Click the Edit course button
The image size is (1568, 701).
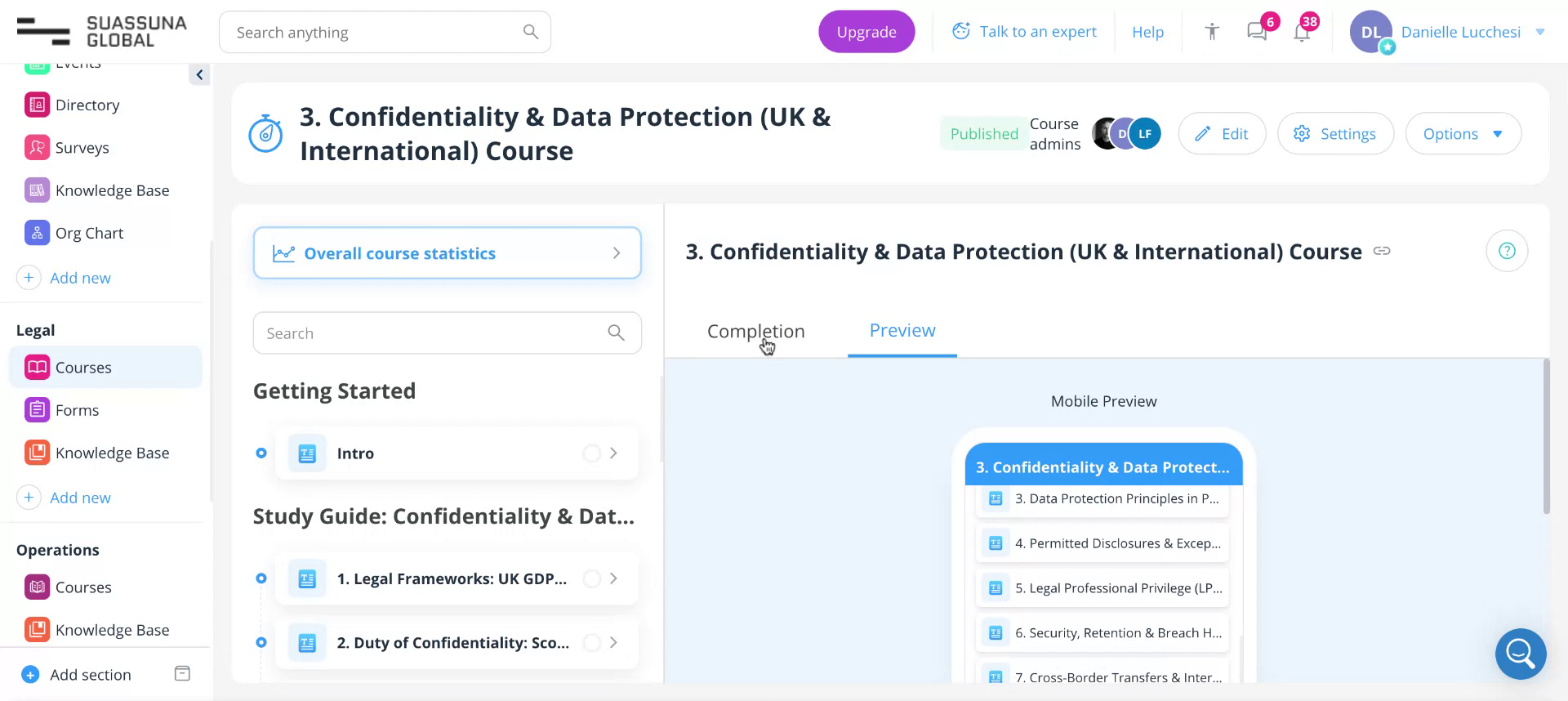[x=1222, y=134]
